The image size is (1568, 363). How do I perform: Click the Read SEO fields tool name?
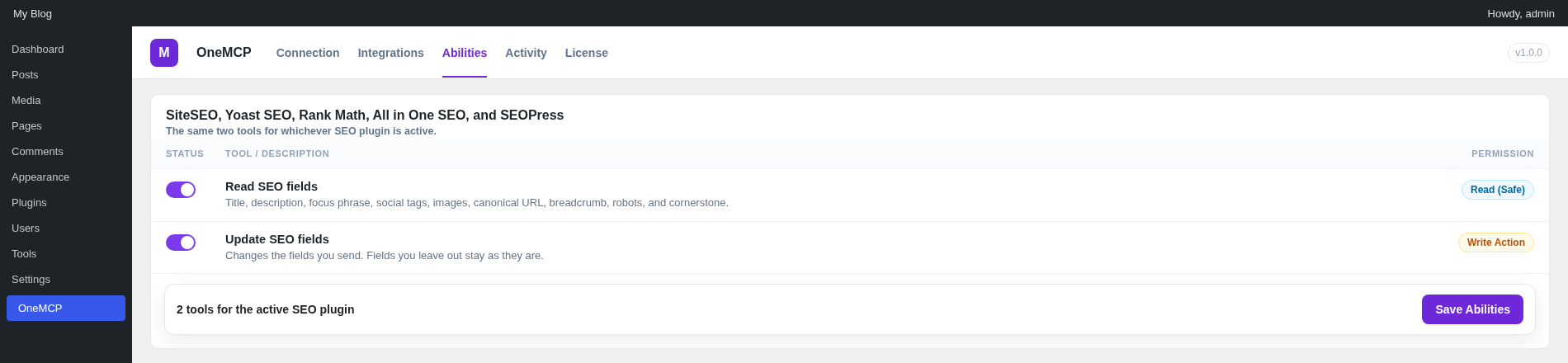(272, 186)
